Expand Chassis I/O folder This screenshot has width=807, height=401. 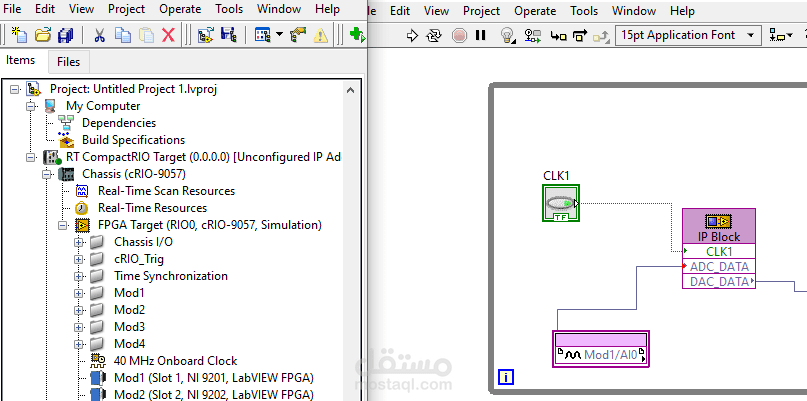tap(79, 242)
